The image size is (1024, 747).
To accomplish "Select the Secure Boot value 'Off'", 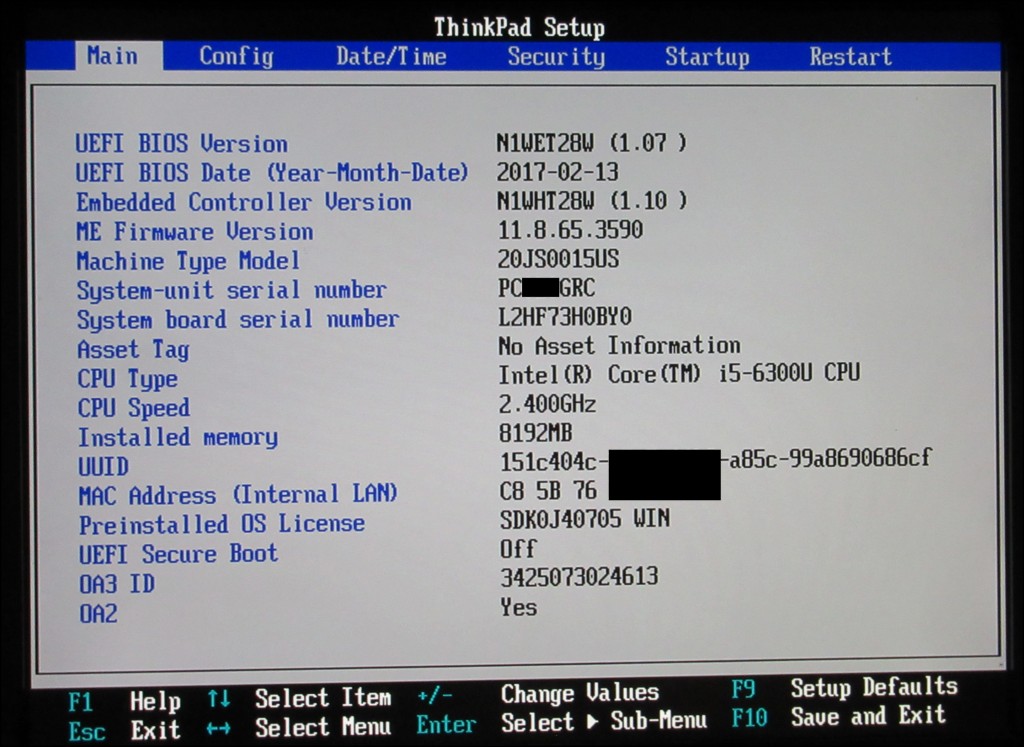I will 518,548.
